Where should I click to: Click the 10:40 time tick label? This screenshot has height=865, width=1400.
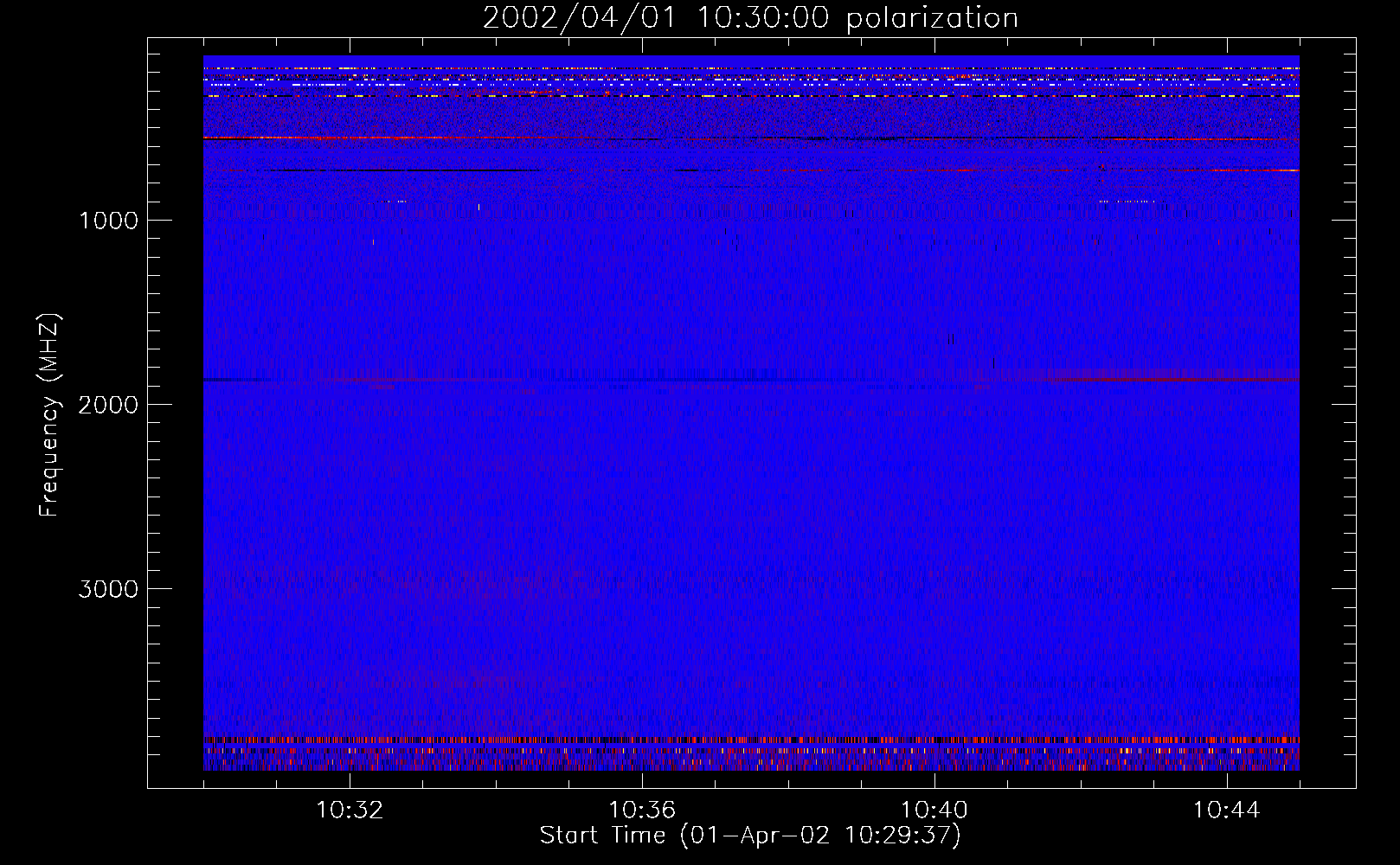click(934, 811)
